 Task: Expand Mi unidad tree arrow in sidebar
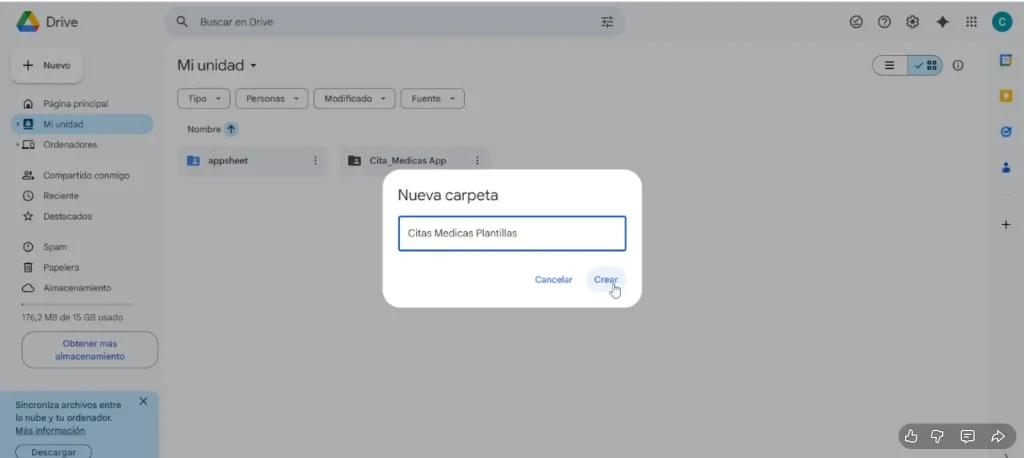(17, 124)
